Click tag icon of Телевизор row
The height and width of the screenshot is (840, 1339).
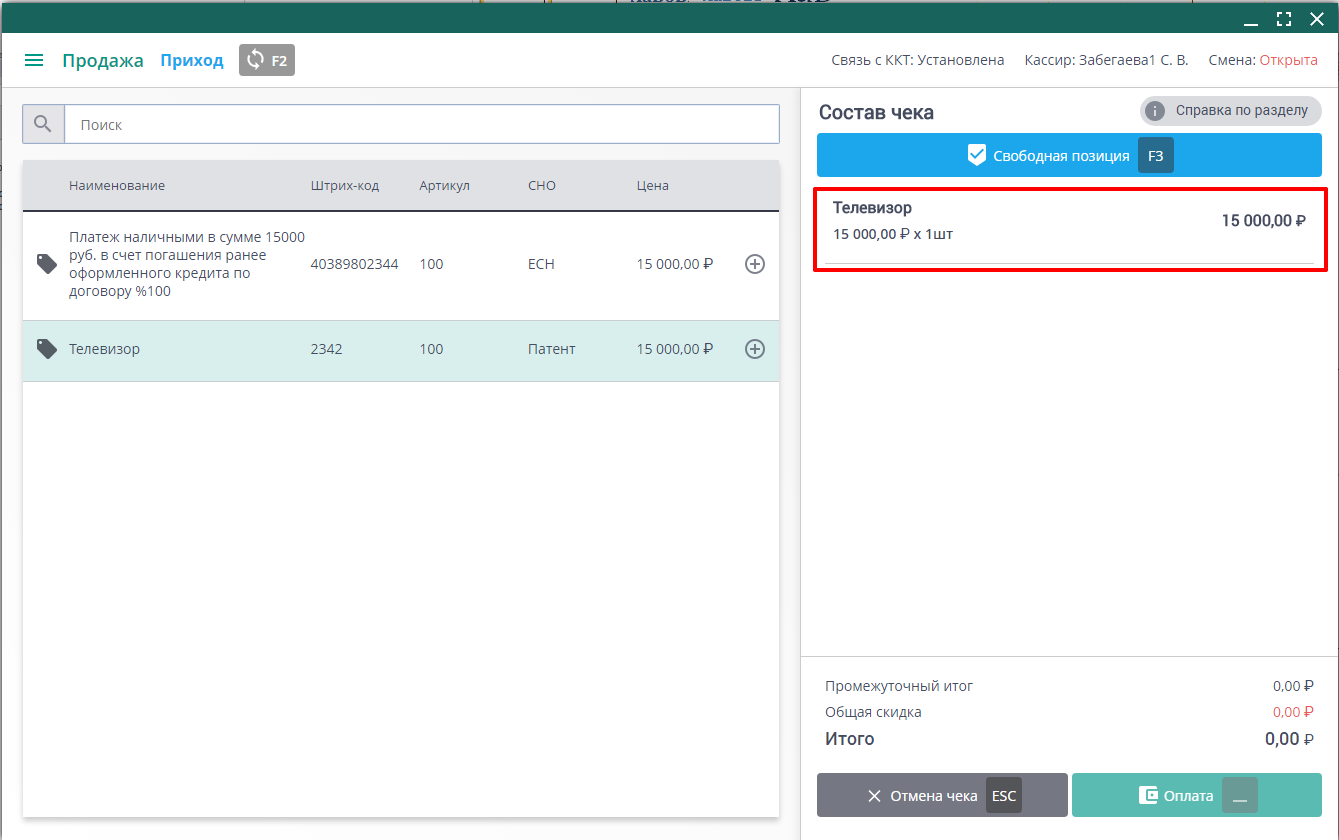[47, 349]
